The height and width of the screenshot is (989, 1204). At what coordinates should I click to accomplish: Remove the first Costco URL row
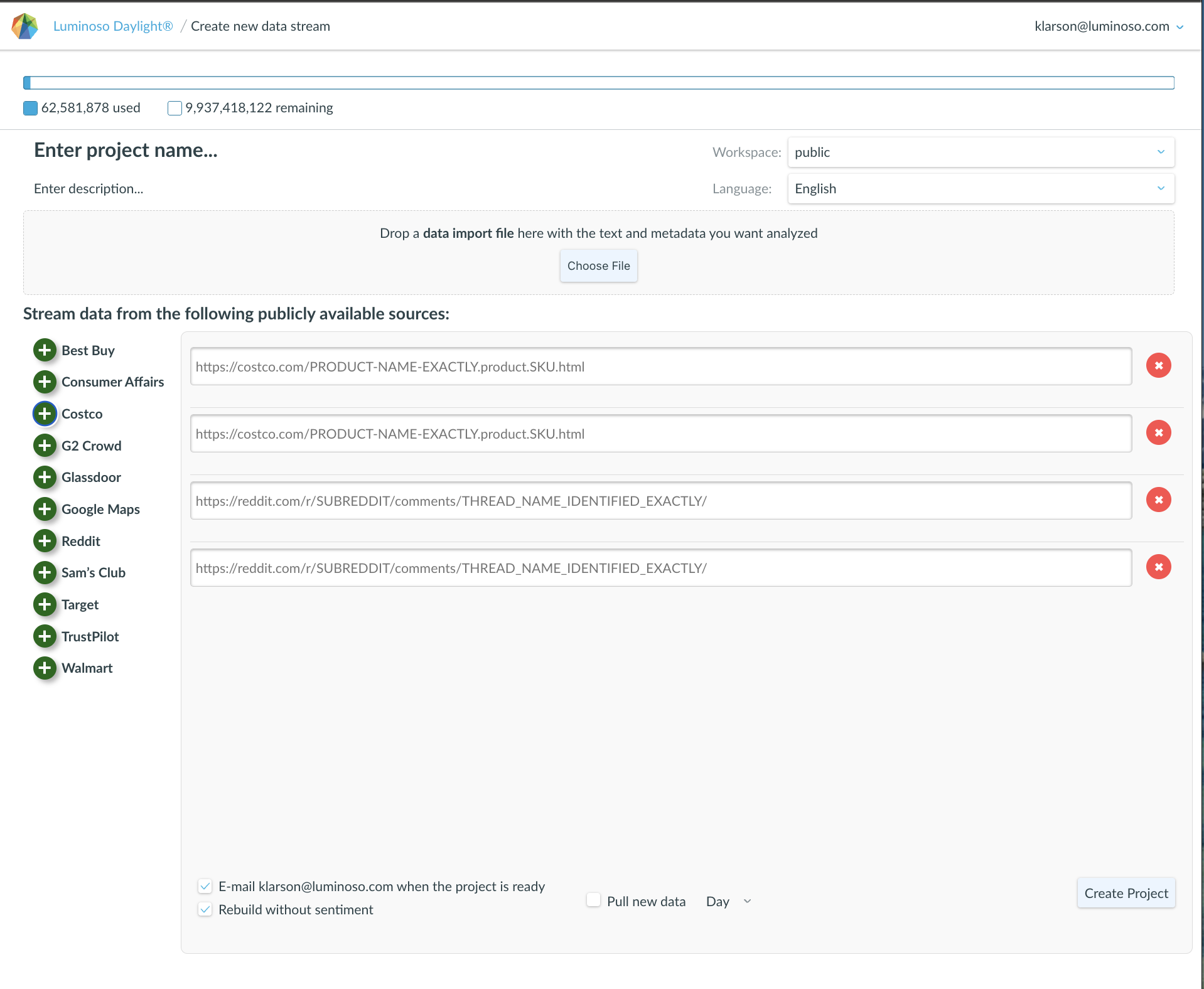click(1158, 366)
